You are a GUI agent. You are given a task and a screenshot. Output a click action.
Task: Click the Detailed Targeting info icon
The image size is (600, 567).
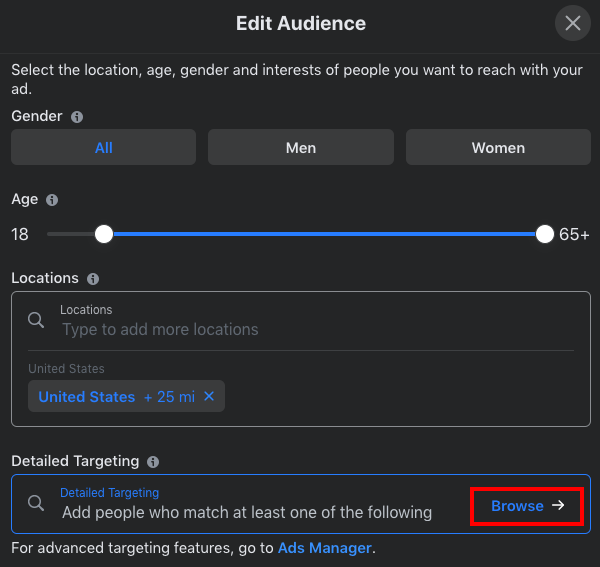(x=153, y=462)
